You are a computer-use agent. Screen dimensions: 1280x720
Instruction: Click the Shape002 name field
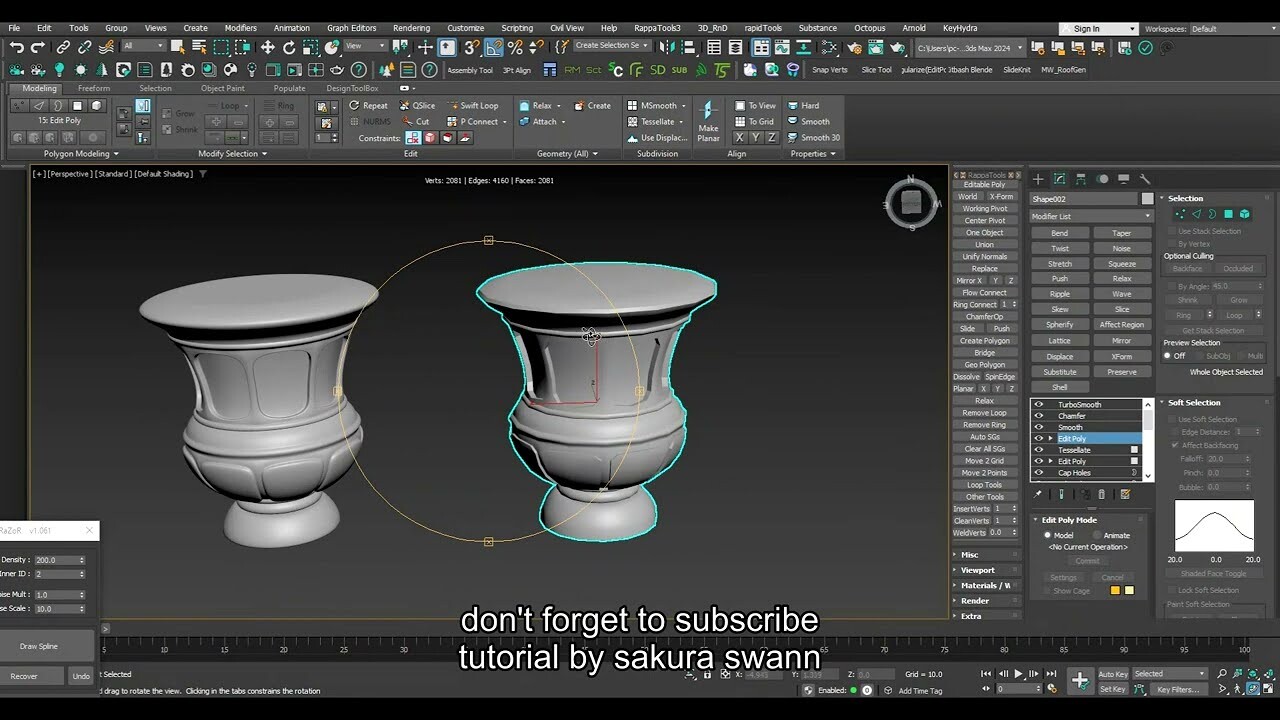(1085, 198)
